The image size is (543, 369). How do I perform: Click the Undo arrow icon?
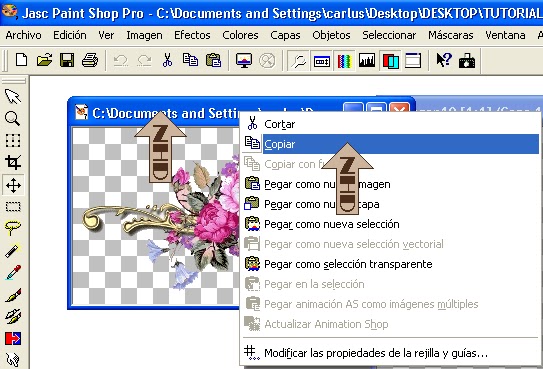pos(121,61)
